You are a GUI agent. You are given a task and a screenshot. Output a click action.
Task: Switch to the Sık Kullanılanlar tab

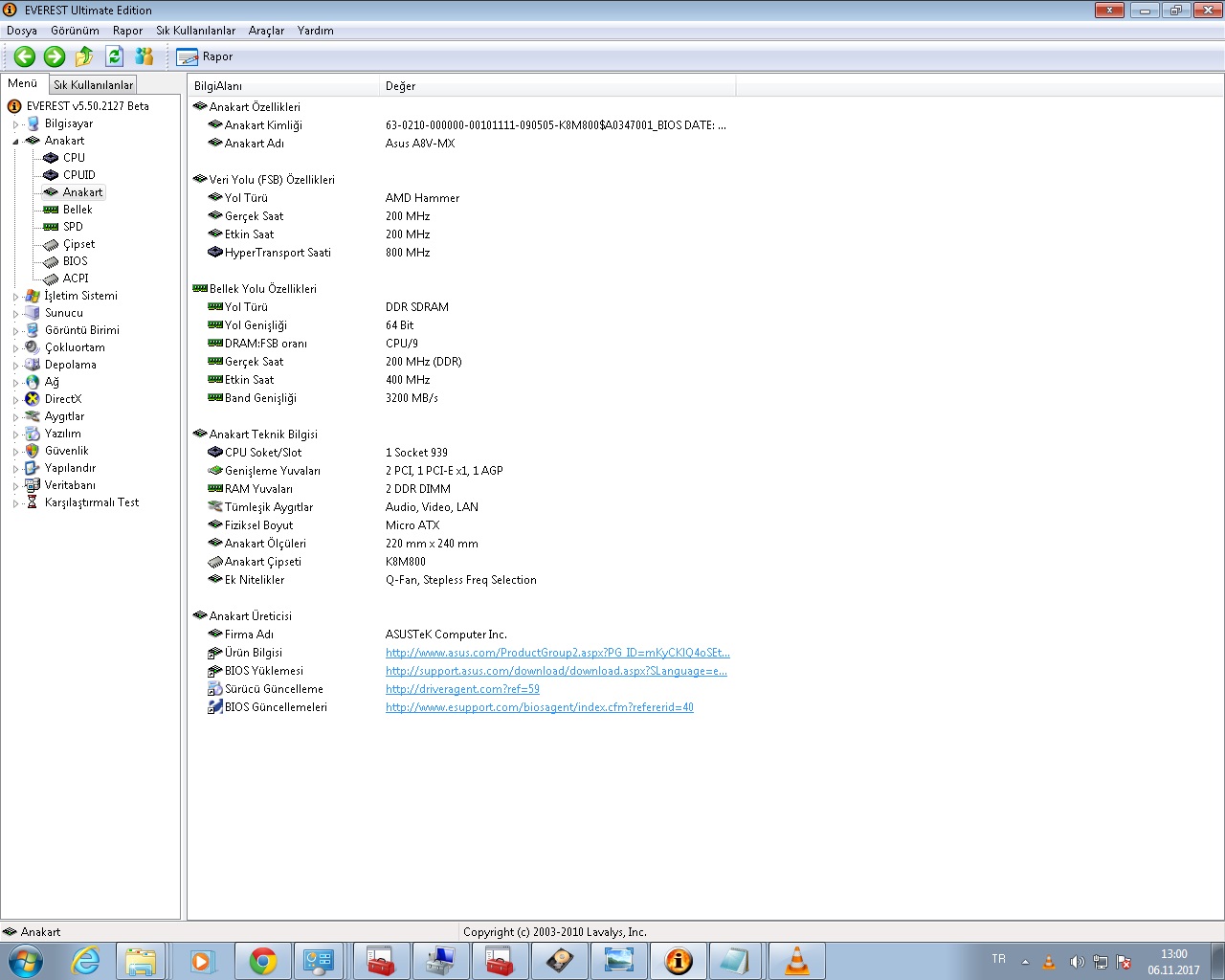(93, 85)
